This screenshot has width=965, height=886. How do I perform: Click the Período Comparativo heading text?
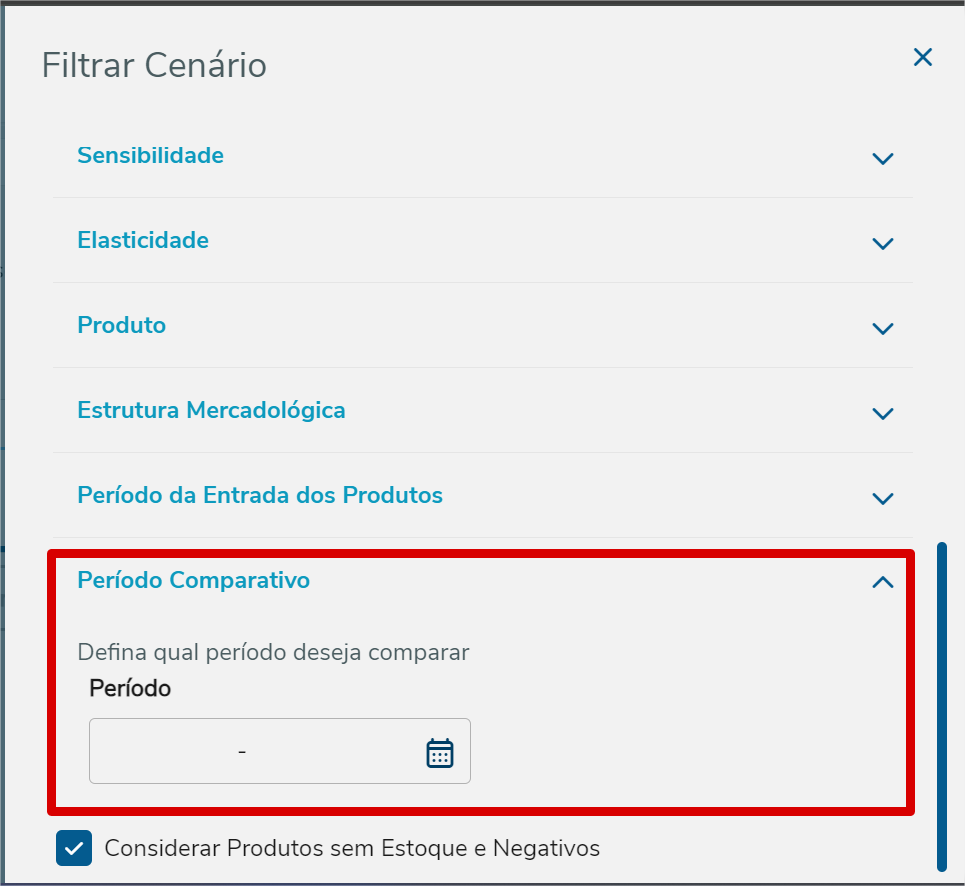coord(193,580)
